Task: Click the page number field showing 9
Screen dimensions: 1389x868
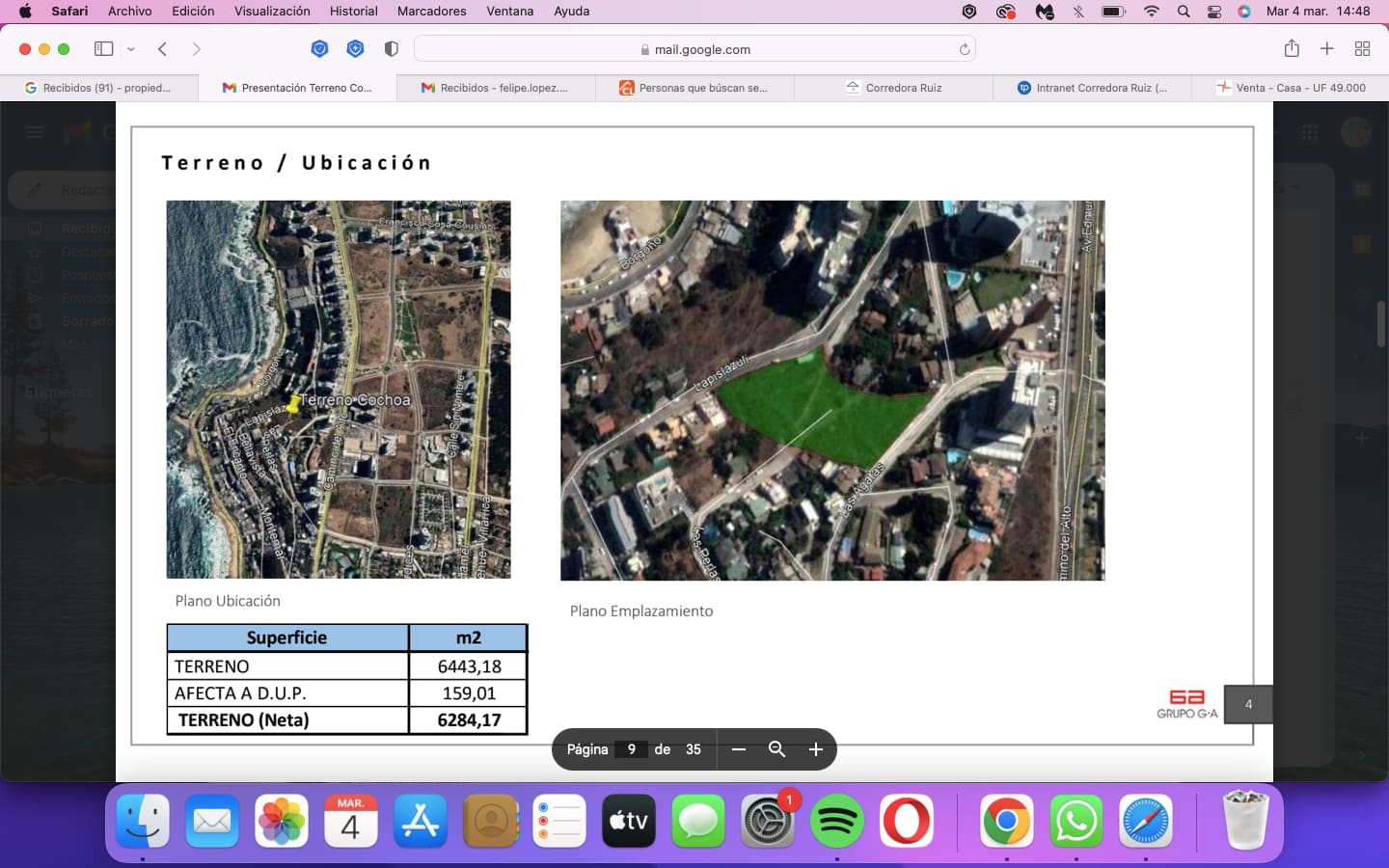Action: tap(632, 749)
